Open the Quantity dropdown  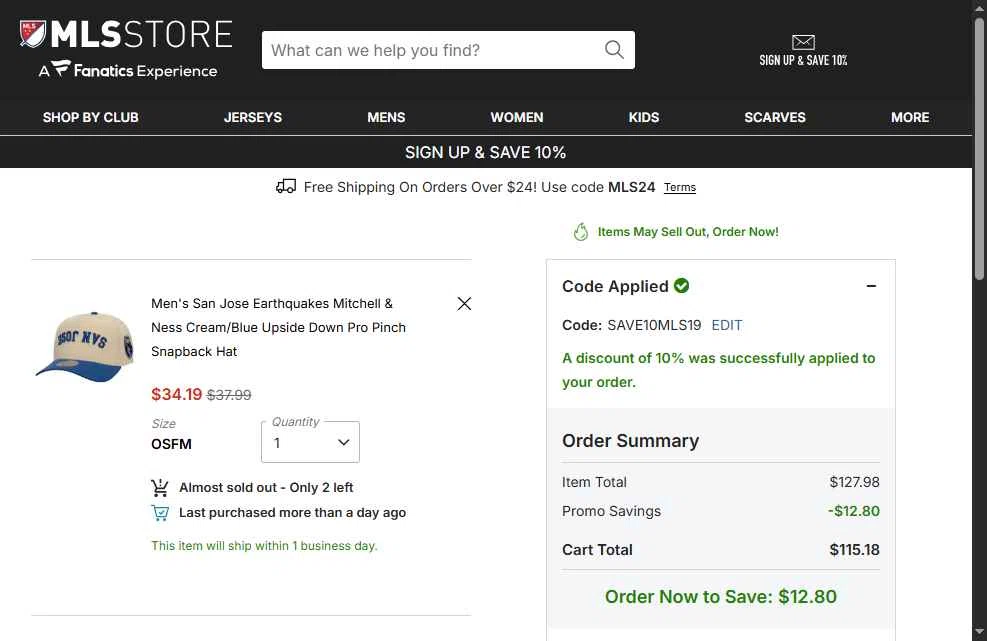point(310,442)
